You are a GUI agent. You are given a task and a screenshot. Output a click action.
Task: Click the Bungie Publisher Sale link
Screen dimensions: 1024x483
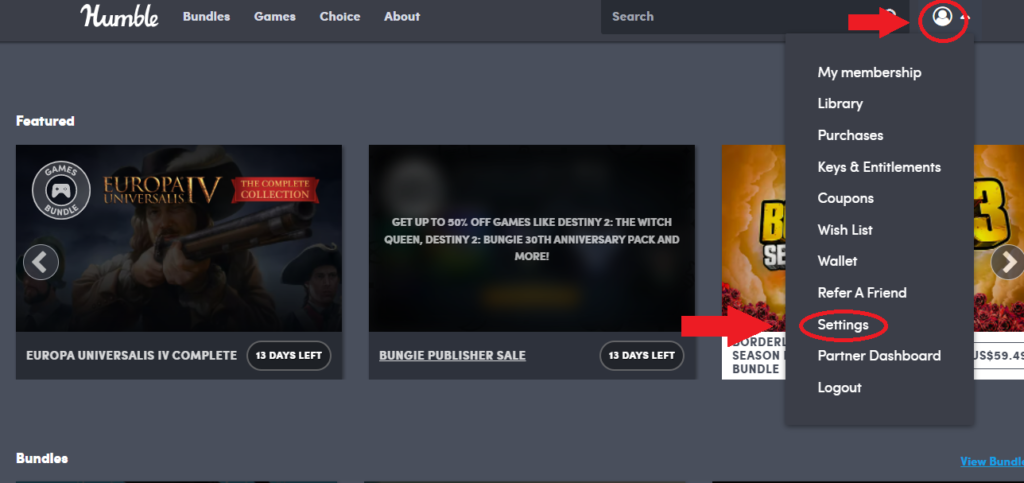click(x=452, y=356)
